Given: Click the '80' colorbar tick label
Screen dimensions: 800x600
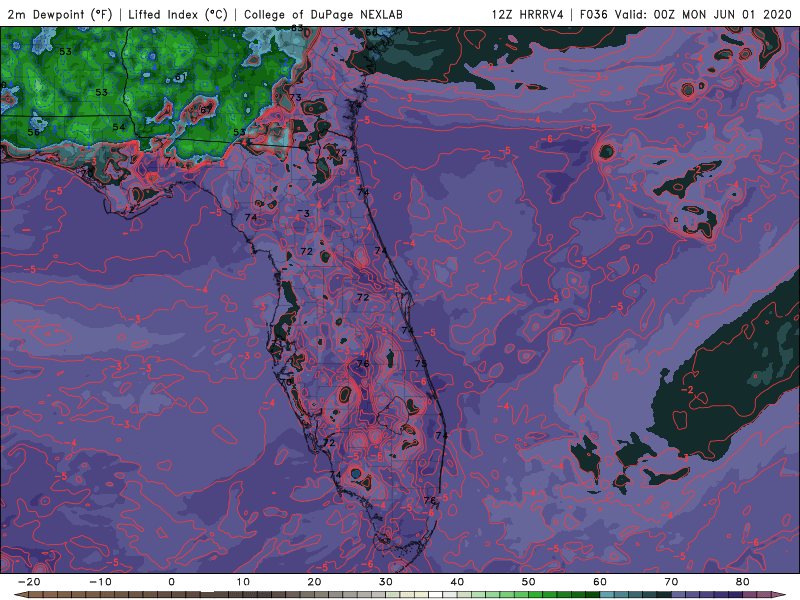Looking at the screenshot, I should [743, 582].
